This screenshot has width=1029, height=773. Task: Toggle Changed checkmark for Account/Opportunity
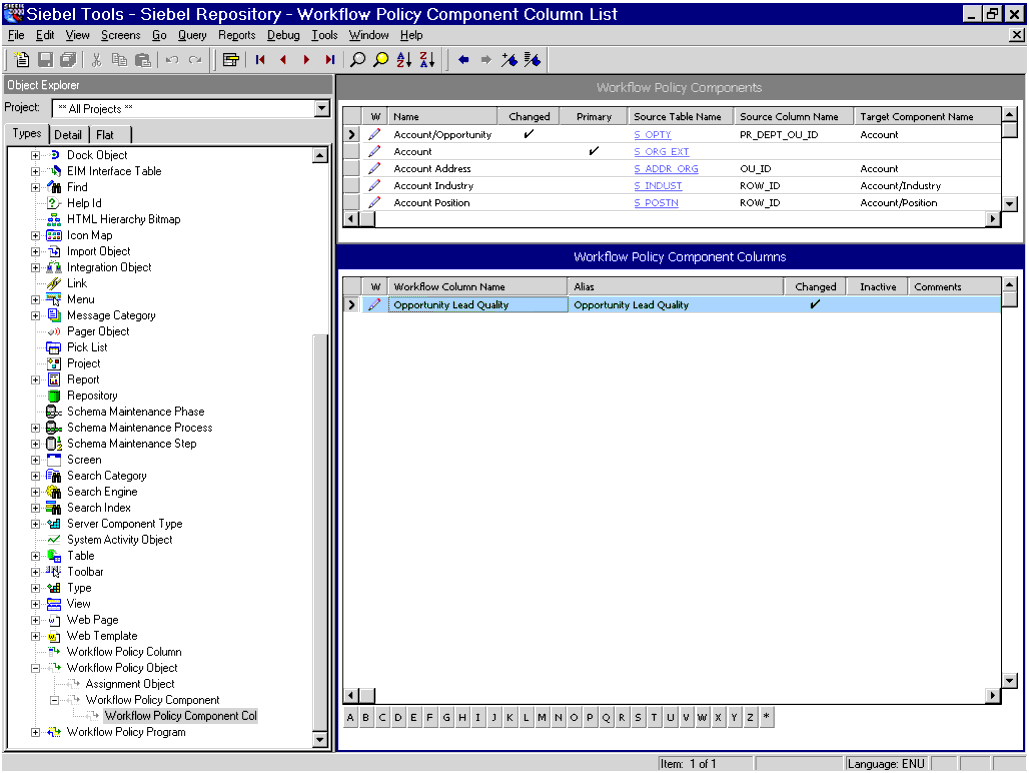click(529, 134)
